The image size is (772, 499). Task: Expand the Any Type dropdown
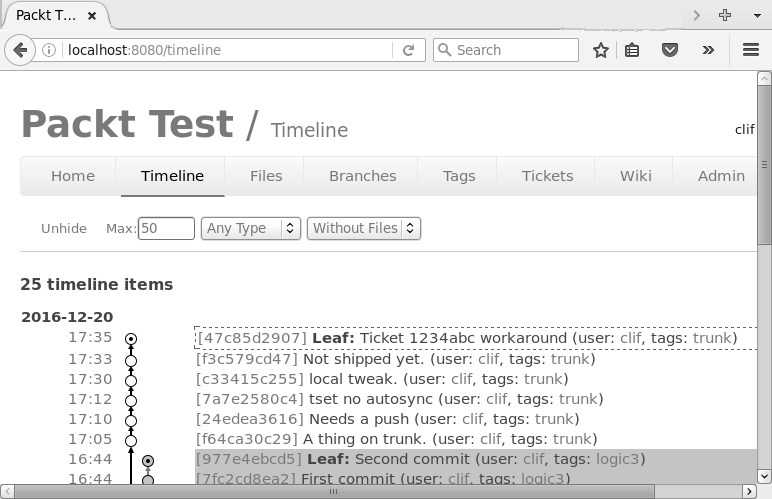point(250,228)
